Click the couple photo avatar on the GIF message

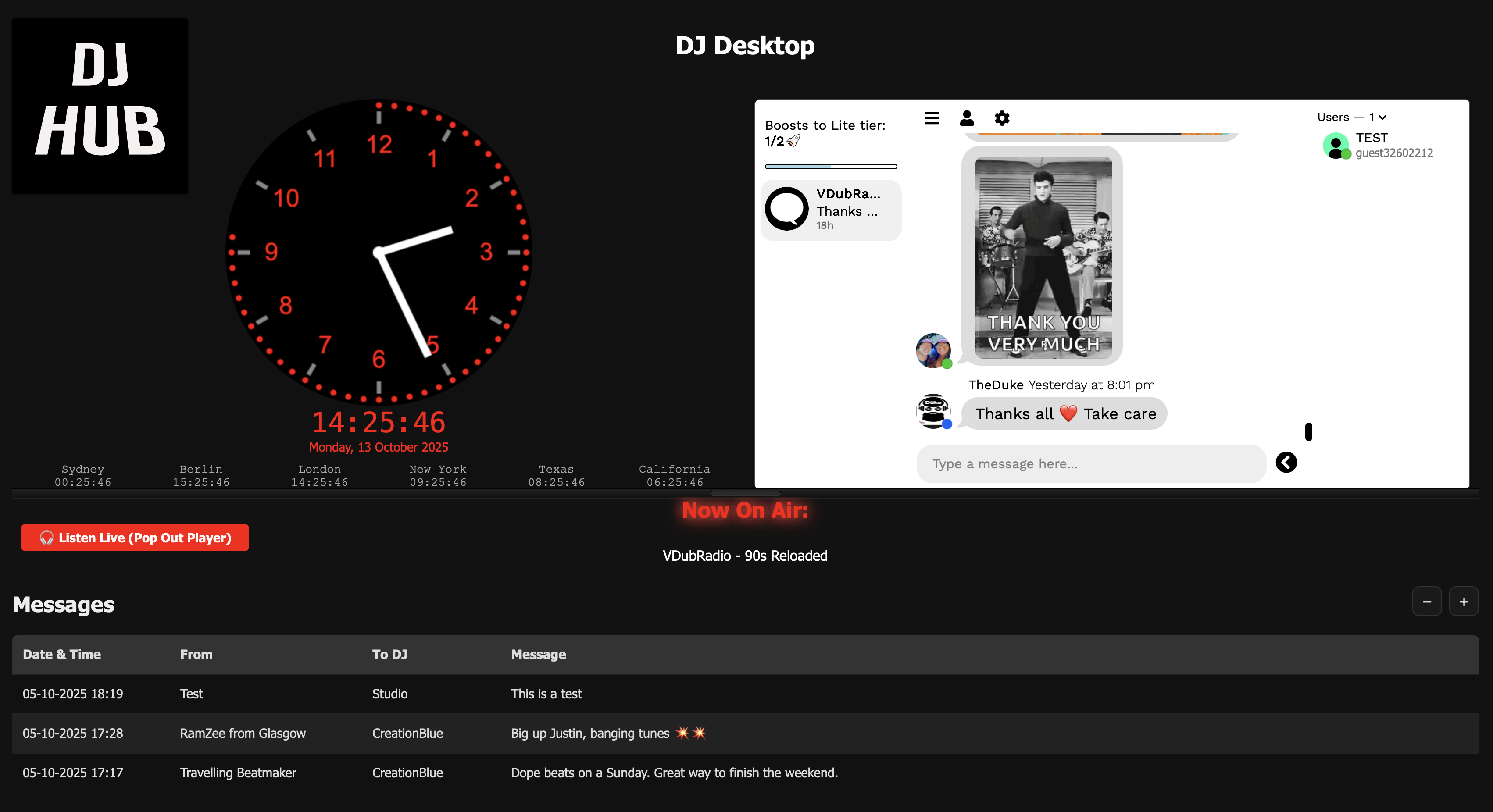(x=933, y=351)
